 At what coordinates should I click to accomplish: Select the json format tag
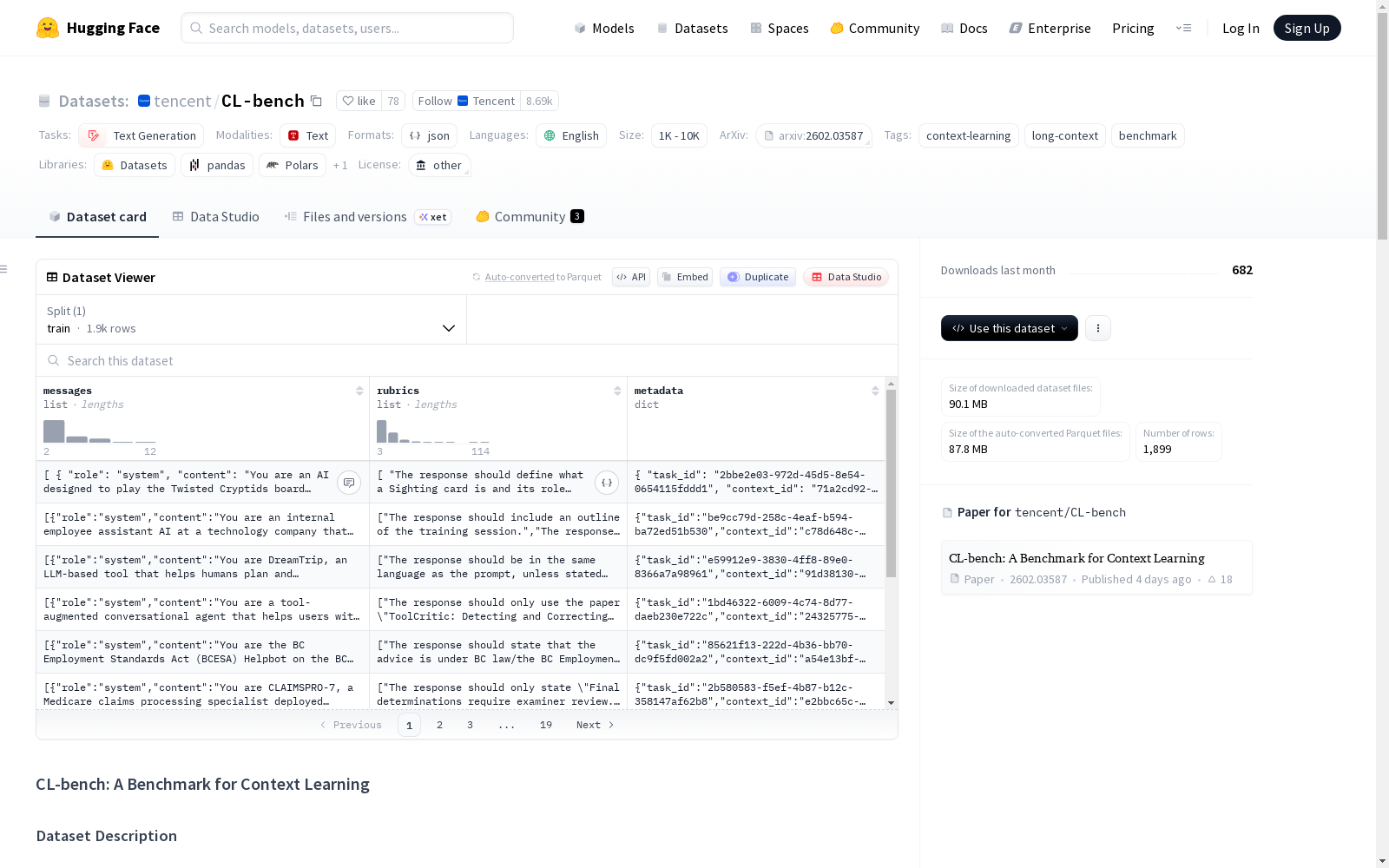coord(429,135)
